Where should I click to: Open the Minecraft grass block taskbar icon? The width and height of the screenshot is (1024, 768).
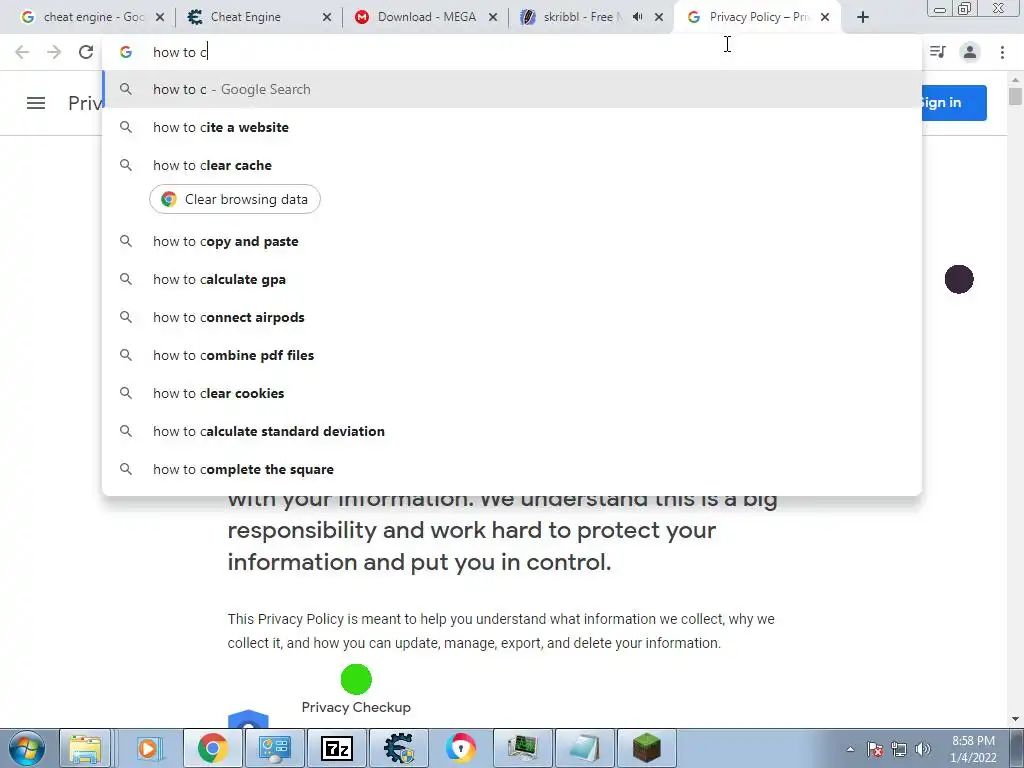[x=647, y=748]
